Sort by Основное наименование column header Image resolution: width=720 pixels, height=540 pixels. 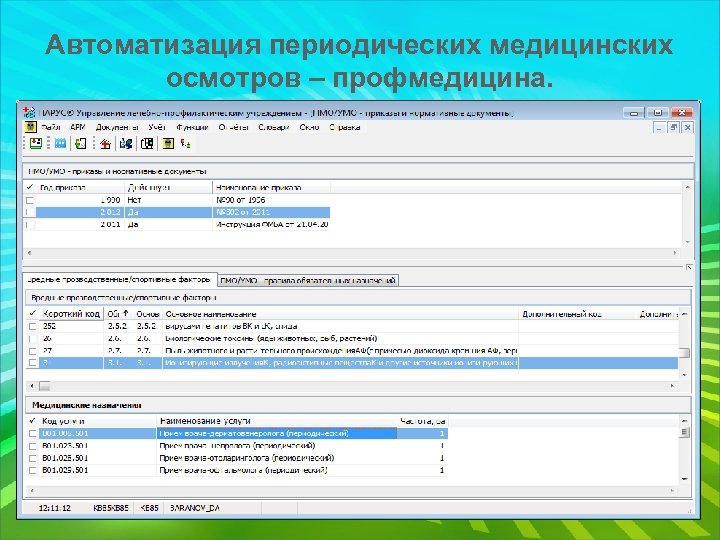340,314
